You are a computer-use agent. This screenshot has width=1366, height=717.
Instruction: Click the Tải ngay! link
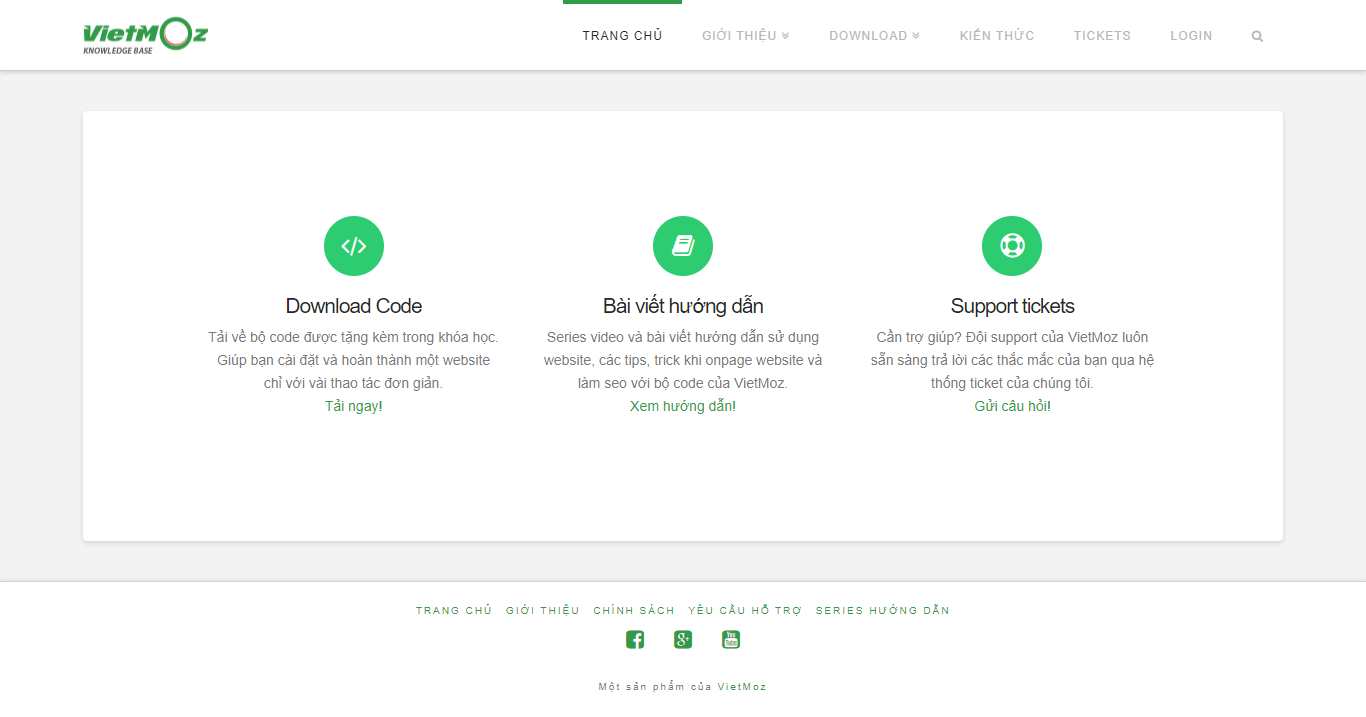coord(353,406)
